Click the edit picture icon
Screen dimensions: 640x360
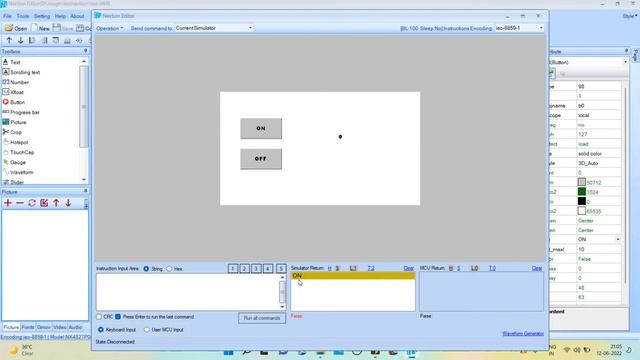(x=44, y=203)
